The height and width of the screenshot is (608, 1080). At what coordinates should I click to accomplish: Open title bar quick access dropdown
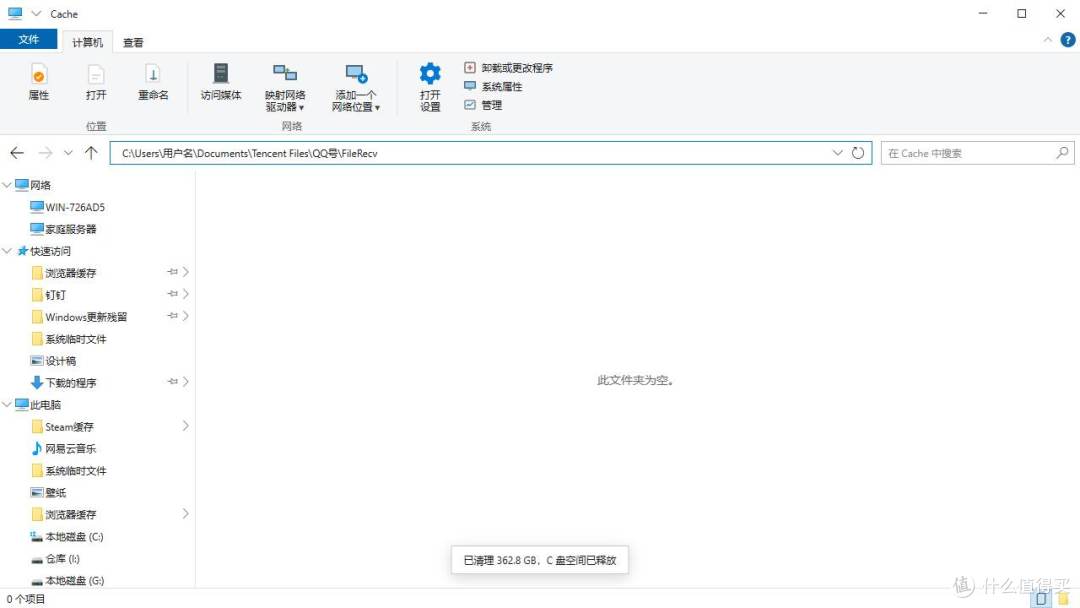pyautogui.click(x=37, y=13)
